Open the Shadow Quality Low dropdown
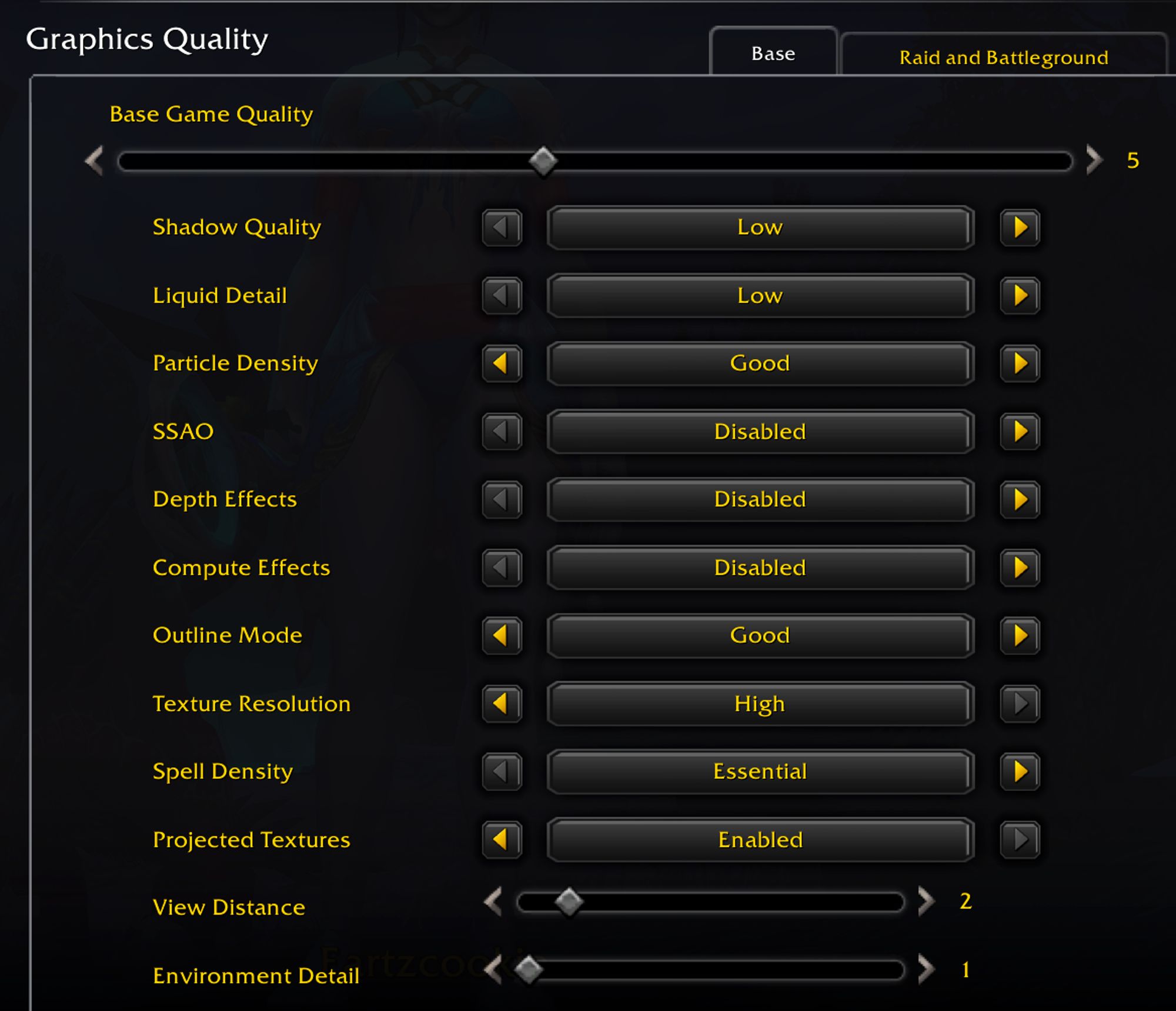1176x1011 pixels. click(760, 228)
